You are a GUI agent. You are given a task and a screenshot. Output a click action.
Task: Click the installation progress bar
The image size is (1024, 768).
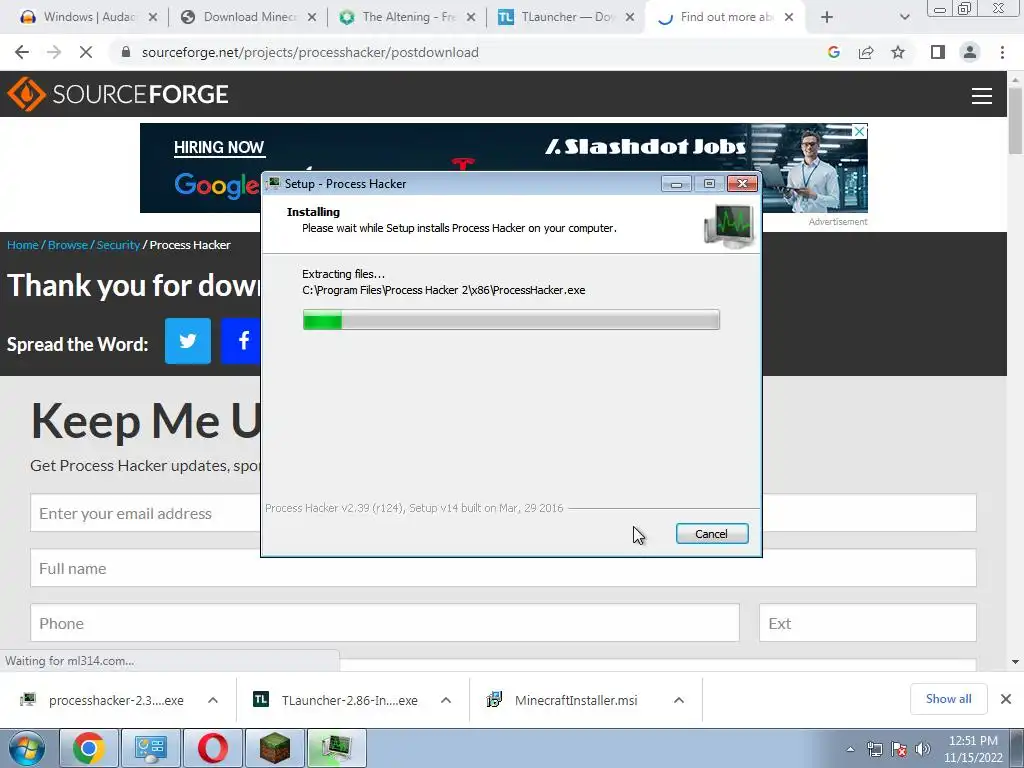[511, 320]
